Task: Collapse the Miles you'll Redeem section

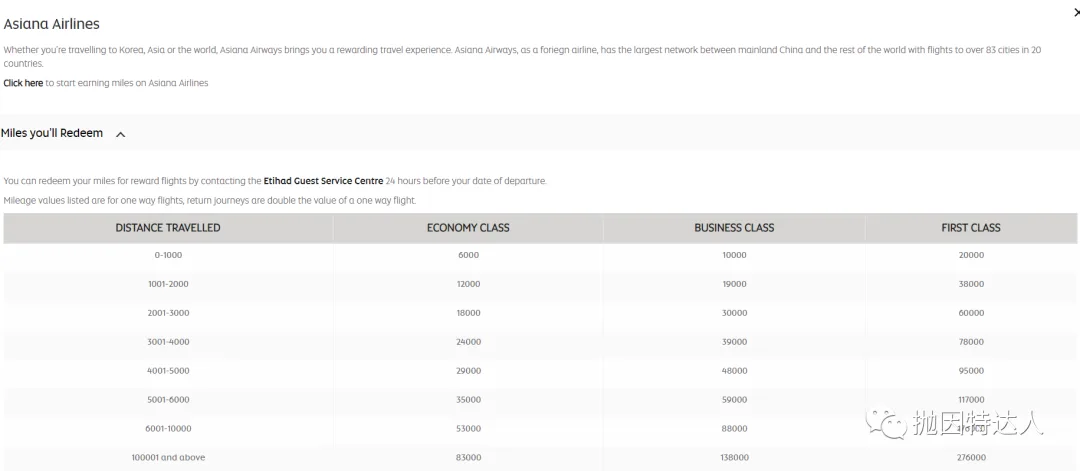Action: pyautogui.click(x=121, y=134)
